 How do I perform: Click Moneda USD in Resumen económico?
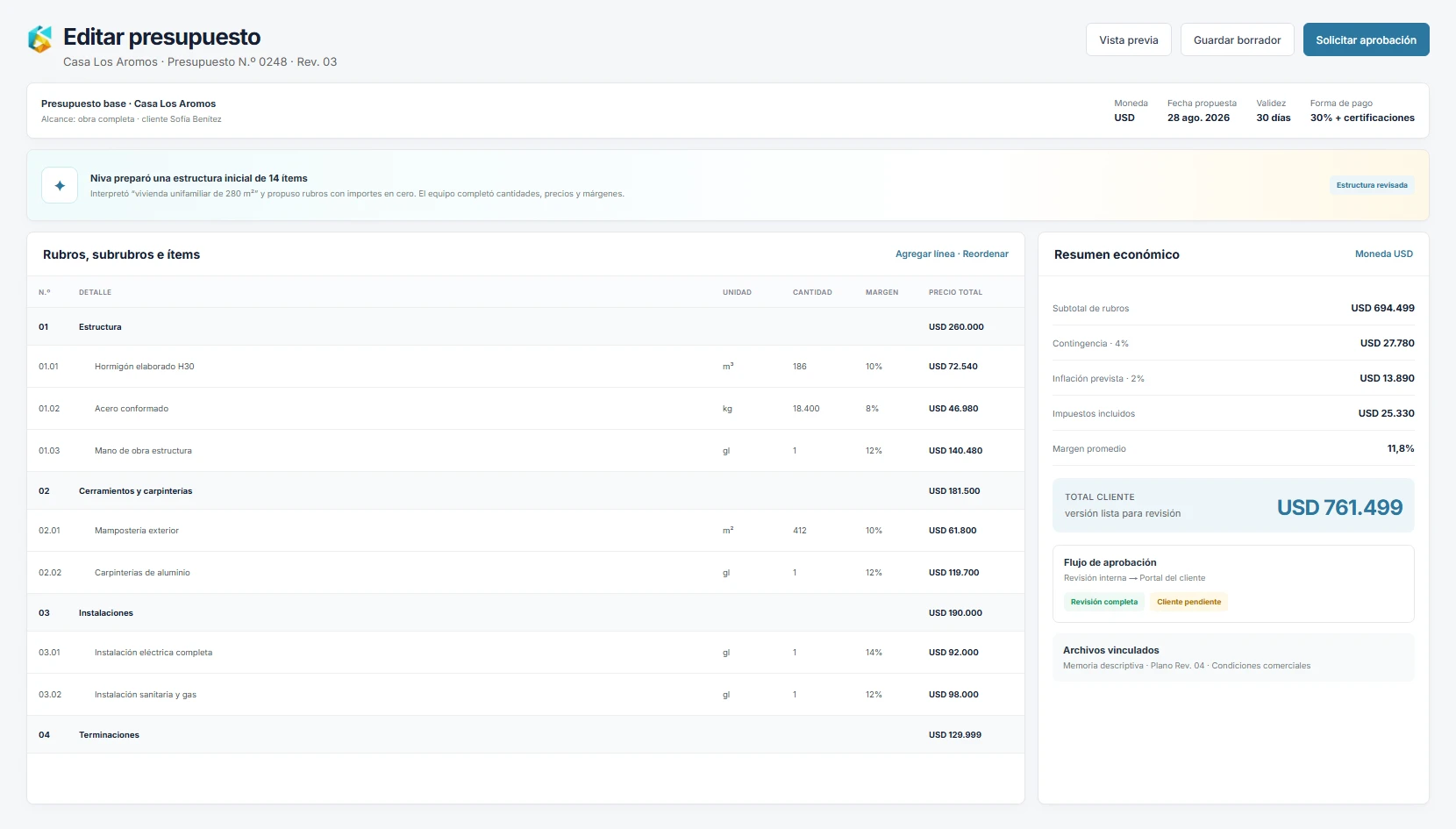[1383, 254]
